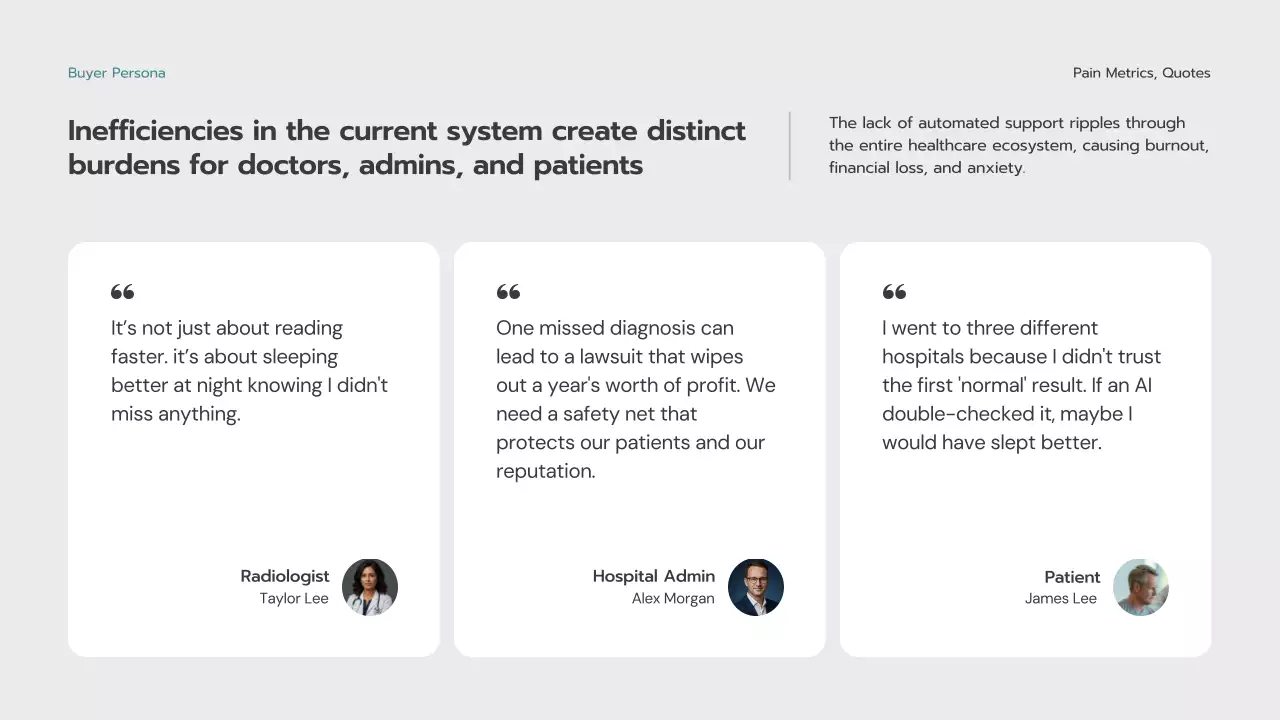Click the subtitle paragraph about automated support
Image resolution: width=1280 pixels, height=720 pixels.
pos(1018,145)
